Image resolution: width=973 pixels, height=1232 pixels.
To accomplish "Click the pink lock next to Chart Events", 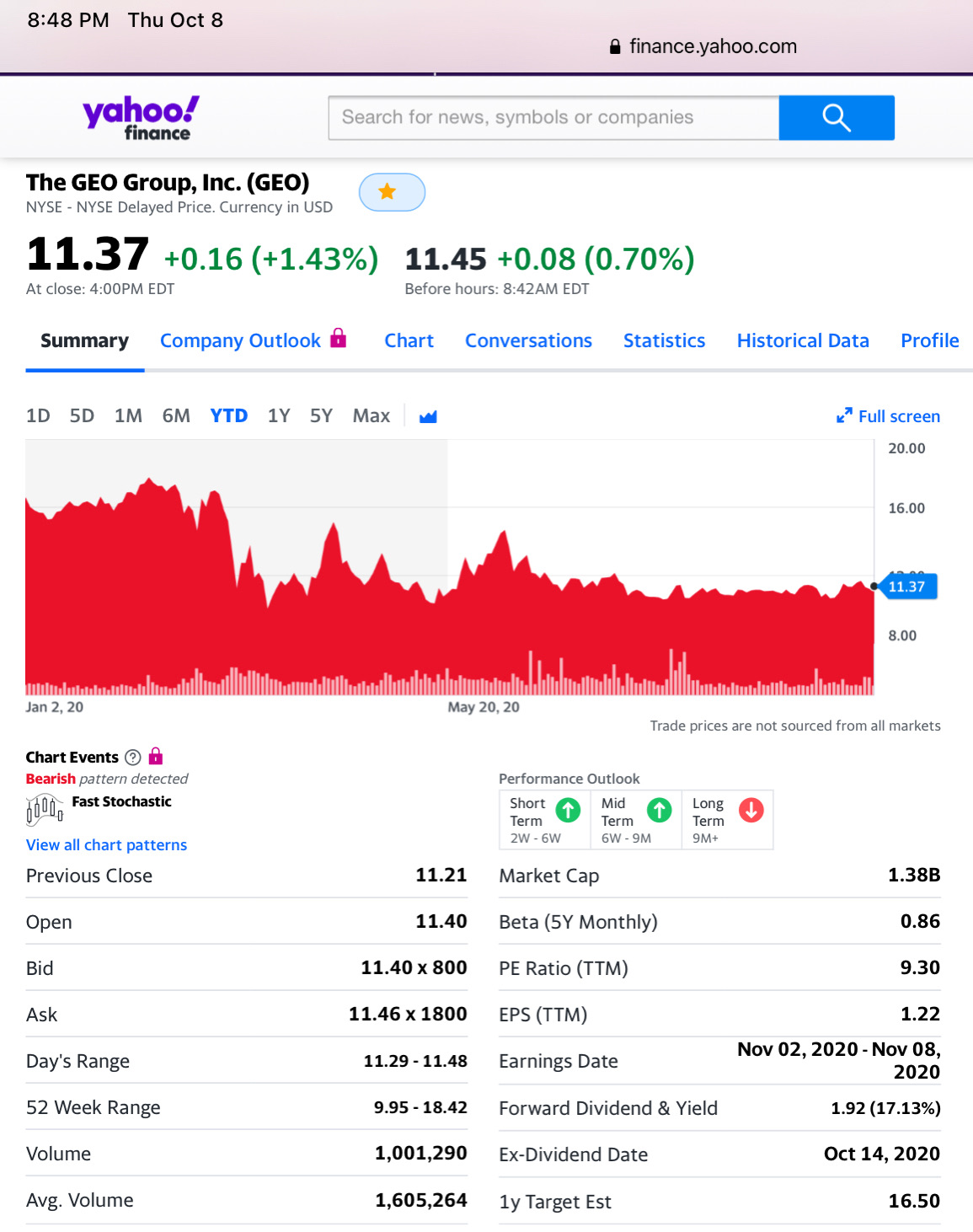I will coord(156,756).
